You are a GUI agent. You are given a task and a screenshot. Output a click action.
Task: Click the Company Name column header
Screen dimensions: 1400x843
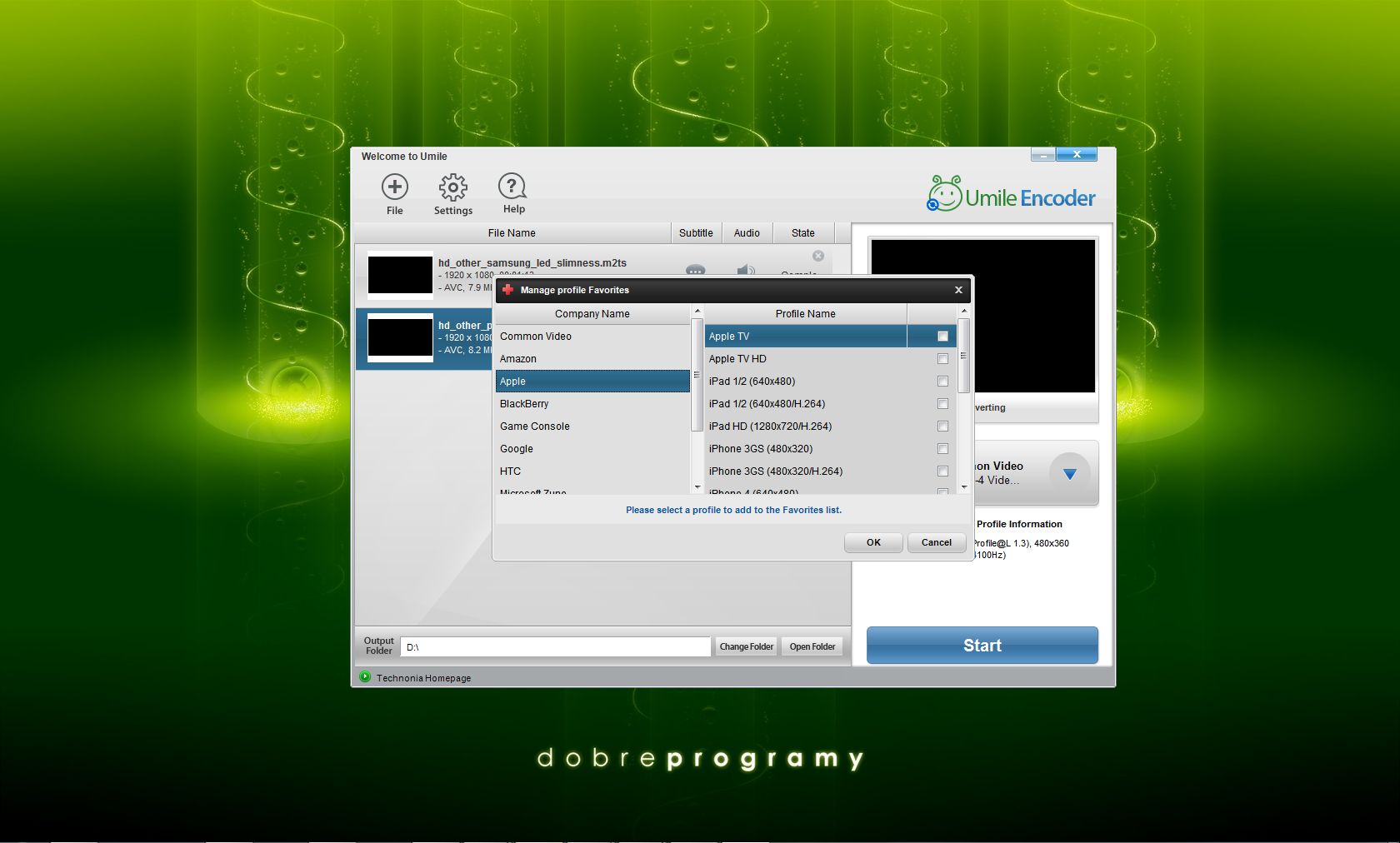pos(592,314)
